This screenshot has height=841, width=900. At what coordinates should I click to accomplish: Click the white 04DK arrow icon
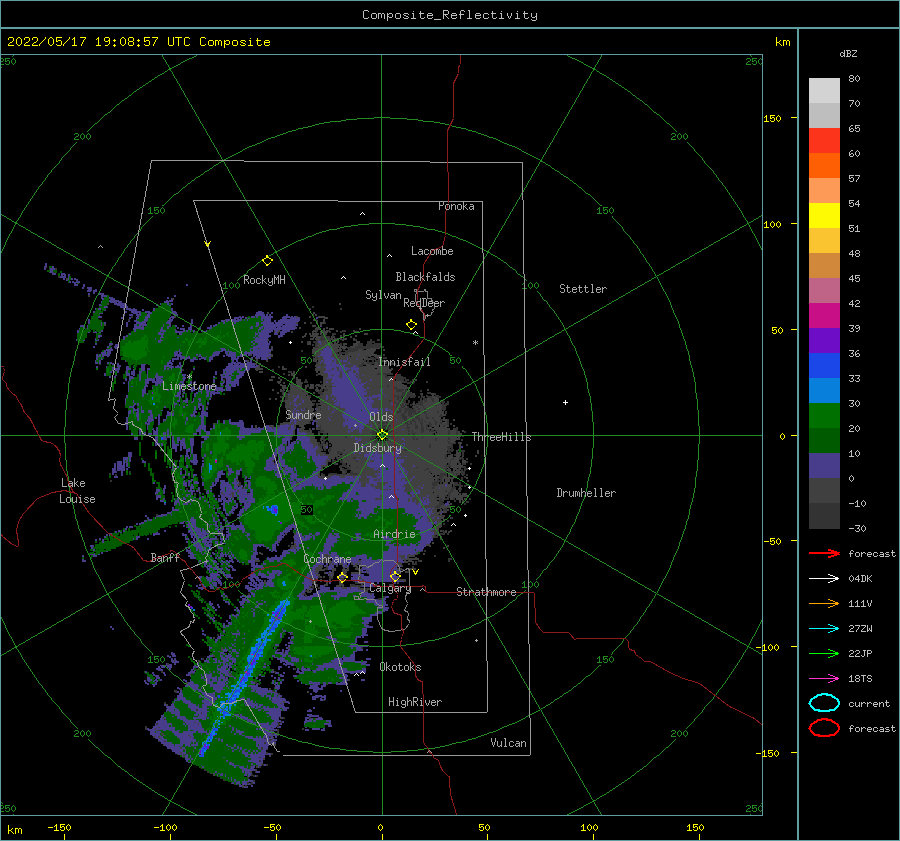pyautogui.click(x=824, y=578)
